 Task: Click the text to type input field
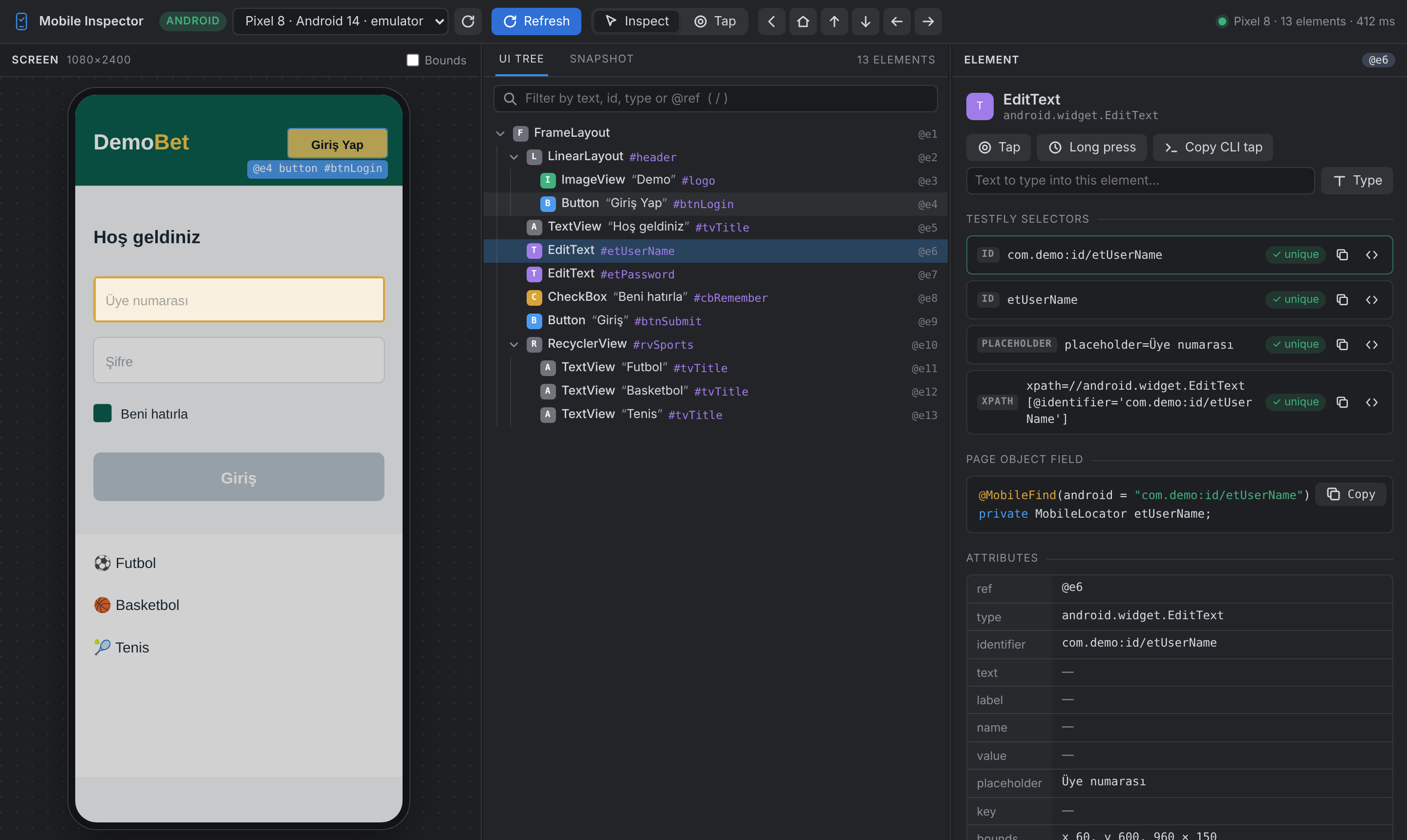1140,181
